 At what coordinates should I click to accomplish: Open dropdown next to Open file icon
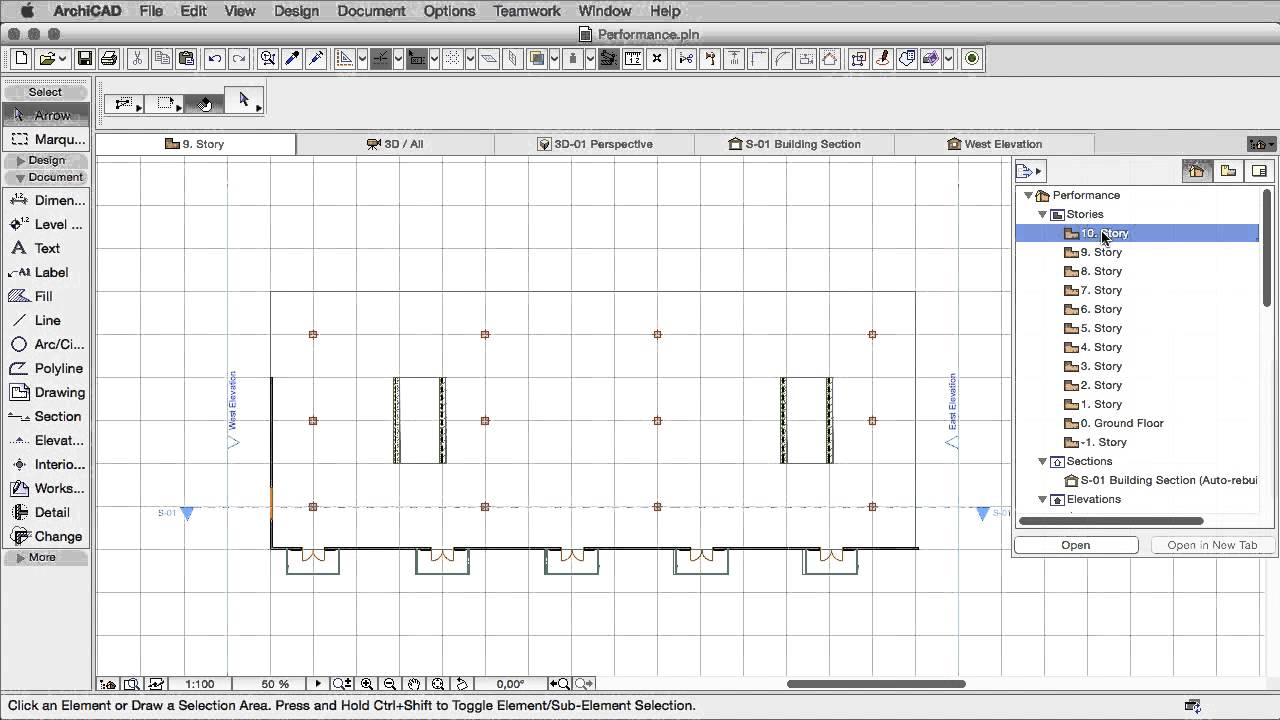(x=62, y=59)
